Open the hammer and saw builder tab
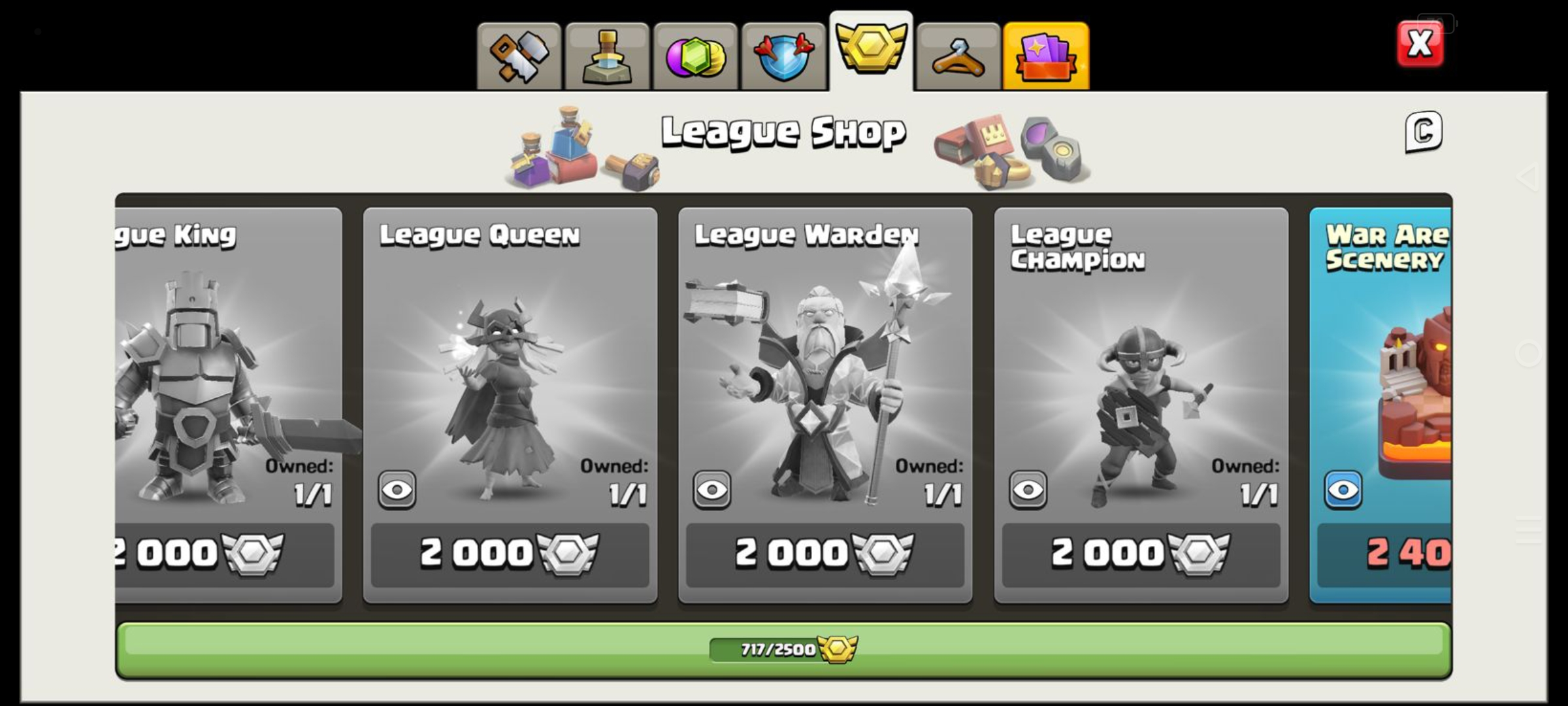1568x706 pixels. click(x=519, y=56)
